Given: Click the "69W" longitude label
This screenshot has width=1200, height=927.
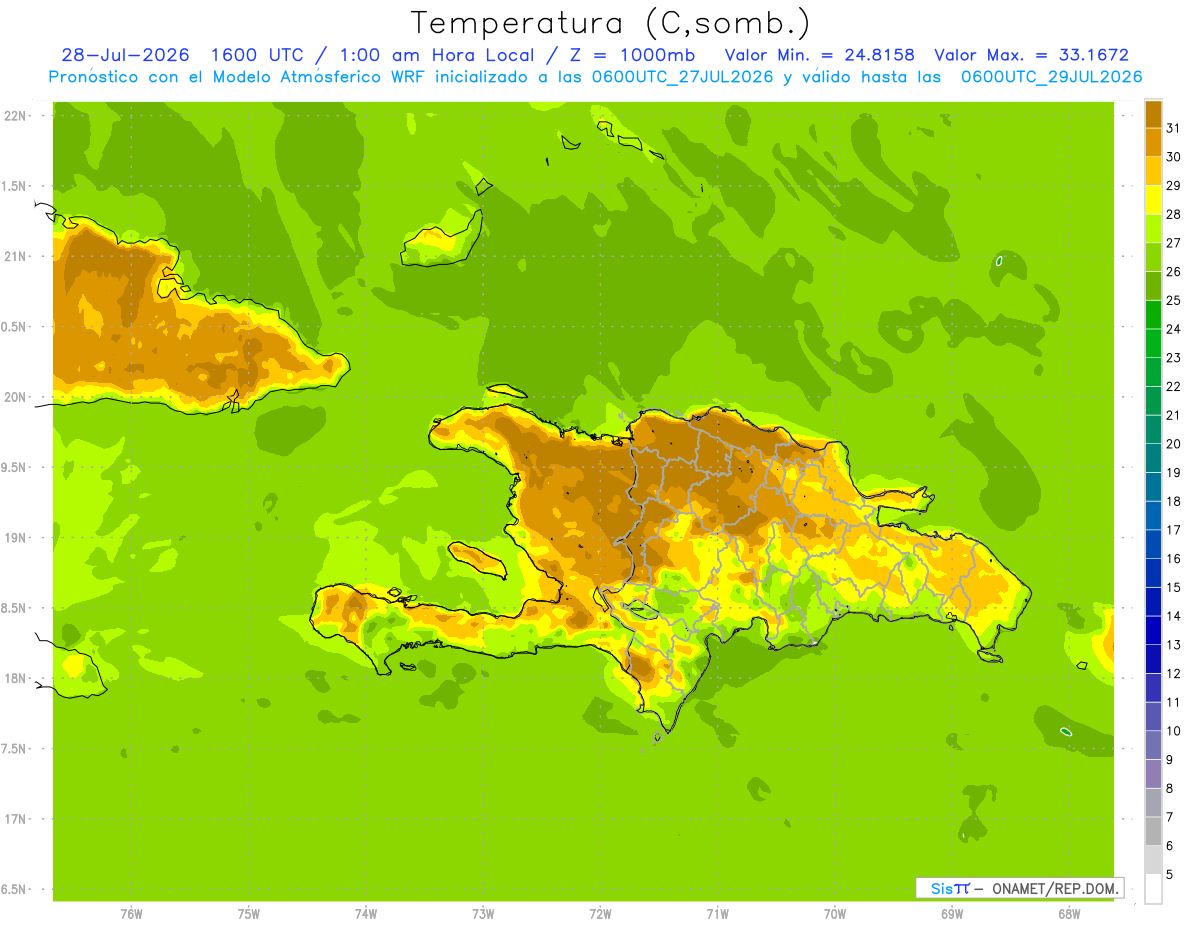Looking at the screenshot, I should (952, 914).
